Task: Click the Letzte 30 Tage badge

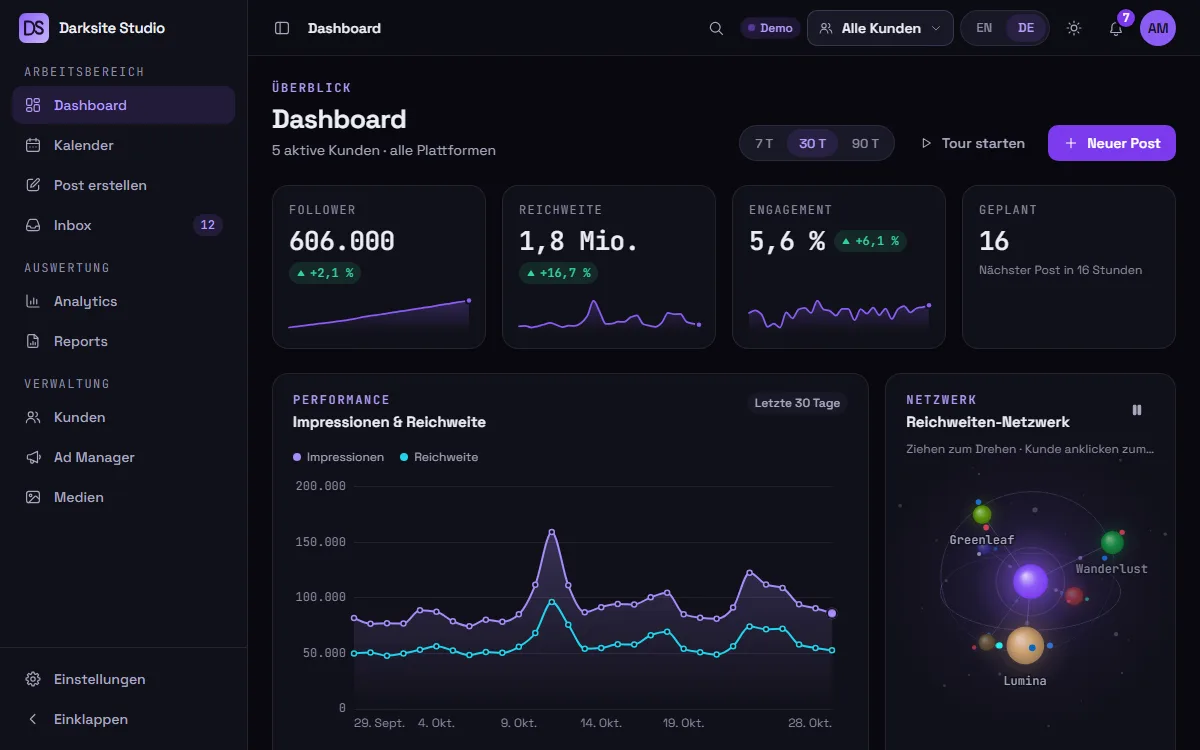Action: coord(797,403)
